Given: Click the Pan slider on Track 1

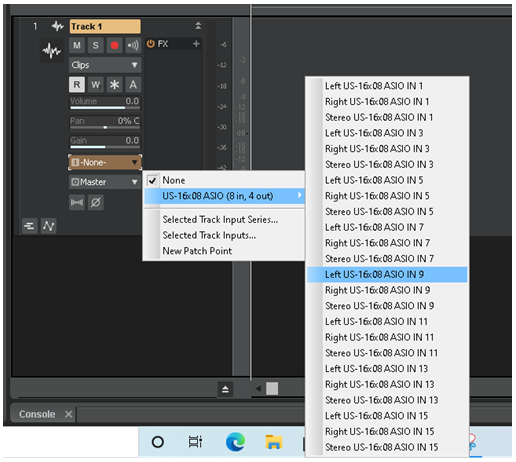Looking at the screenshot, I should point(105,122).
